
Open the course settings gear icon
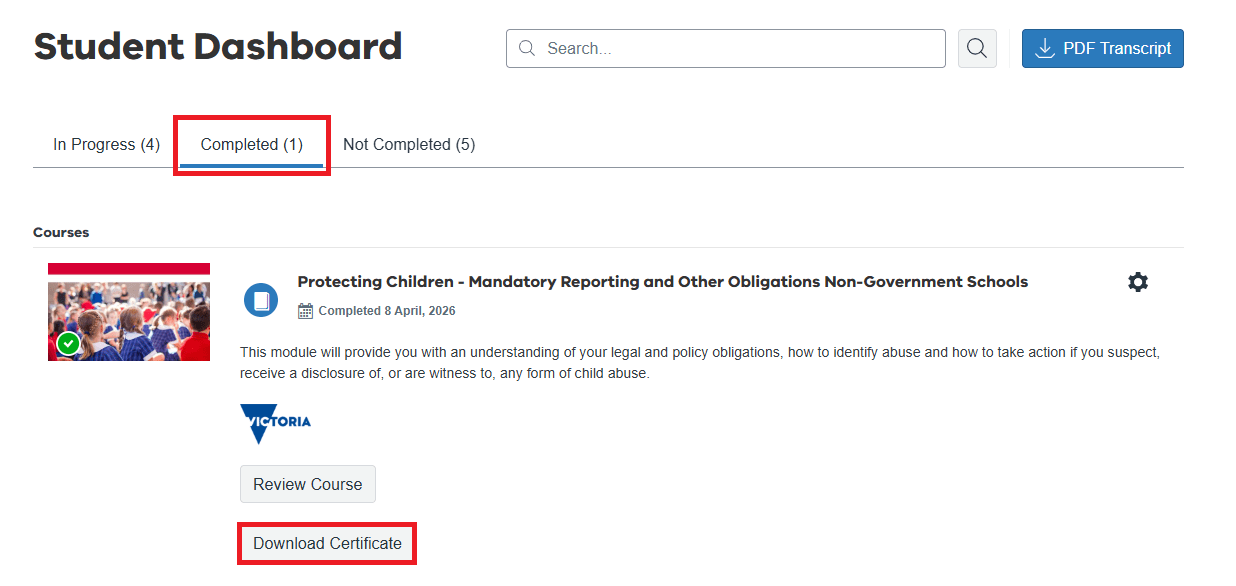[x=1138, y=282]
